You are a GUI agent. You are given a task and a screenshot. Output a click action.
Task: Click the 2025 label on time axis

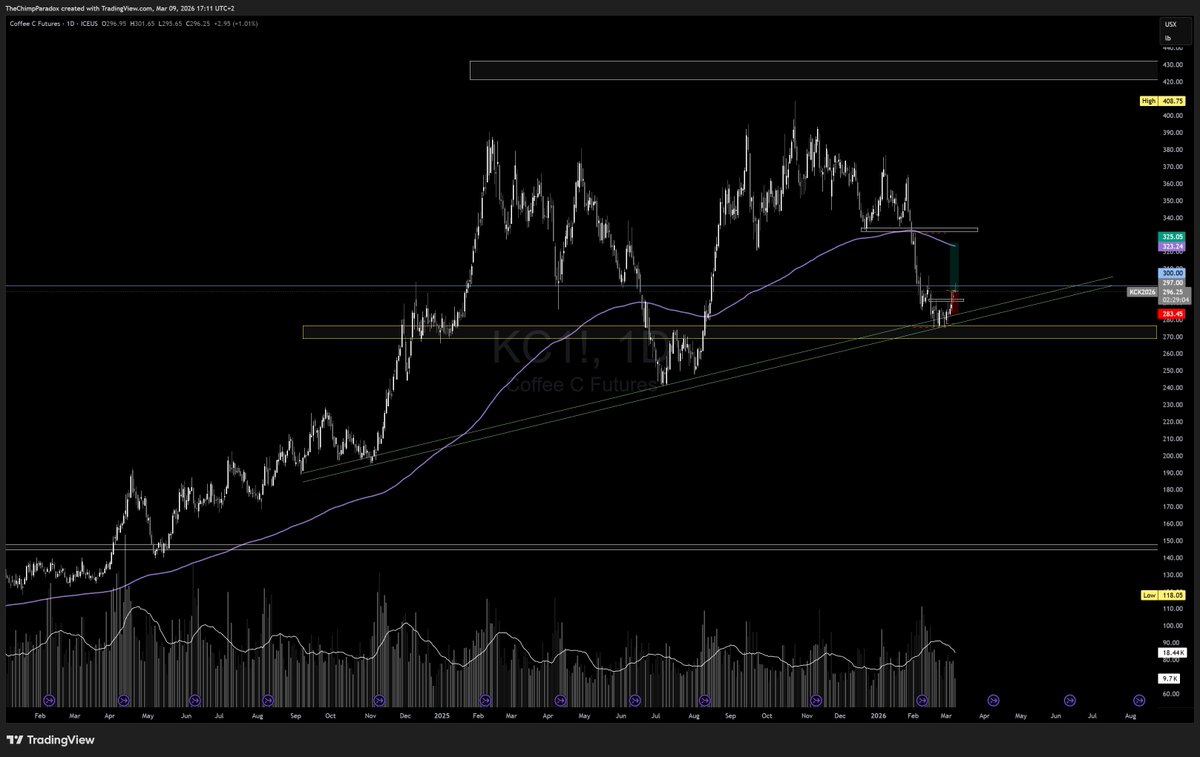pos(441,717)
